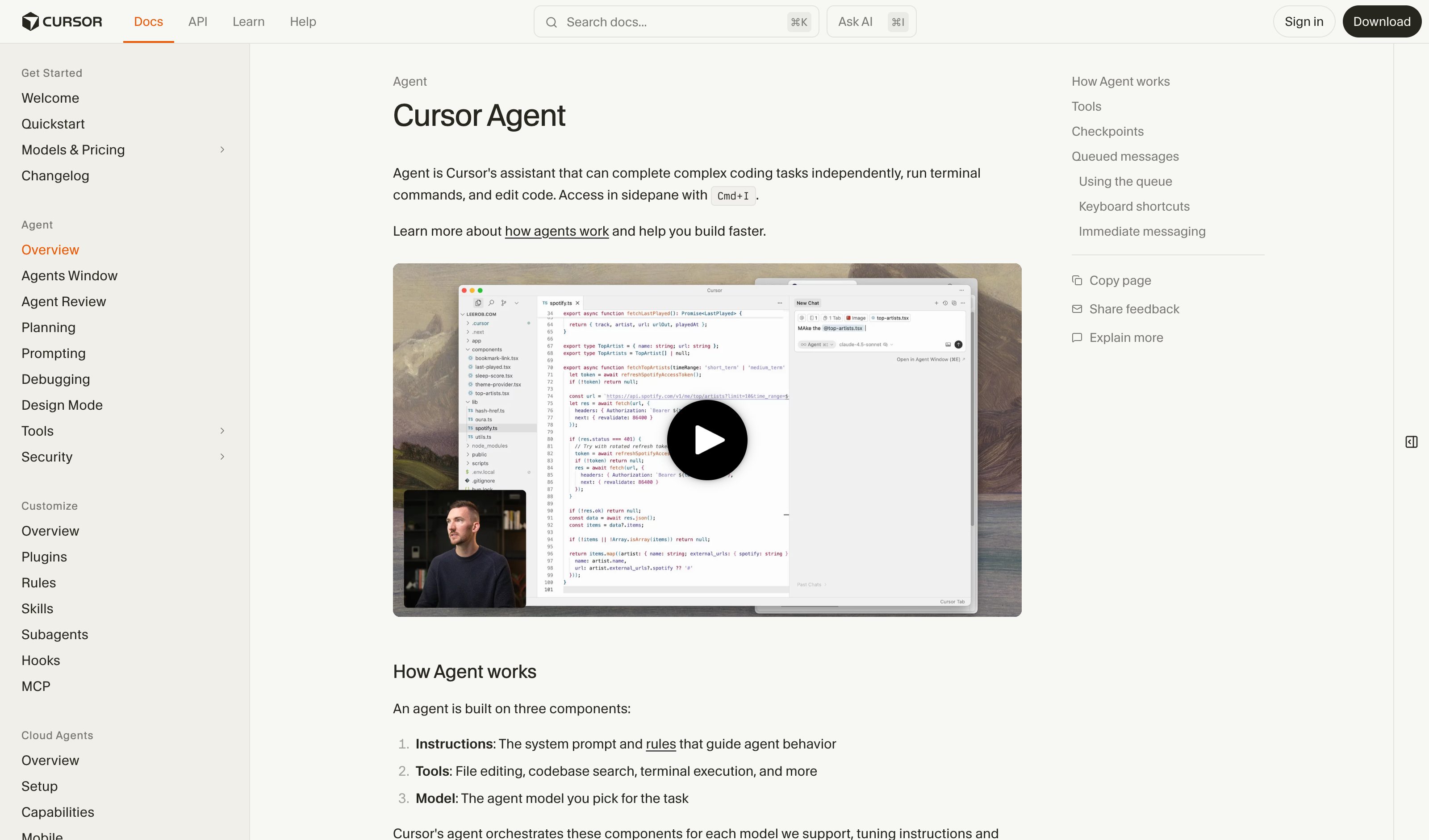
Task: Click the search magnifier icon
Action: [x=551, y=22]
